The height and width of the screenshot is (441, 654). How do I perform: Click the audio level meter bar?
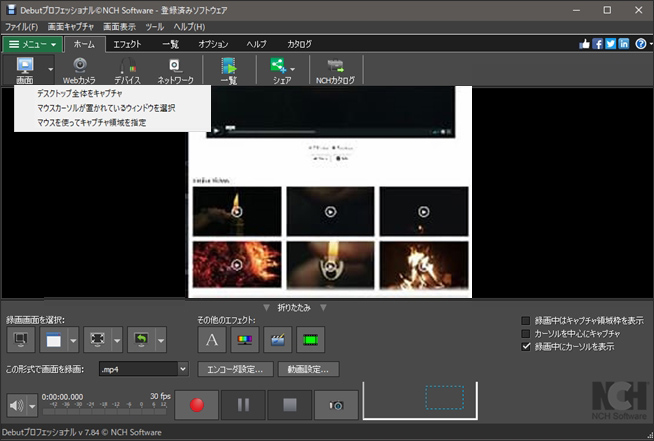(105, 411)
